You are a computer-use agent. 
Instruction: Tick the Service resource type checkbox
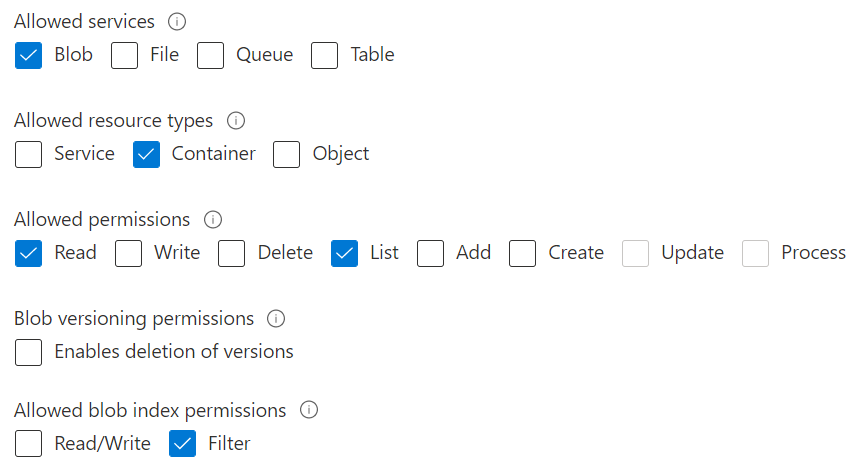pos(29,155)
